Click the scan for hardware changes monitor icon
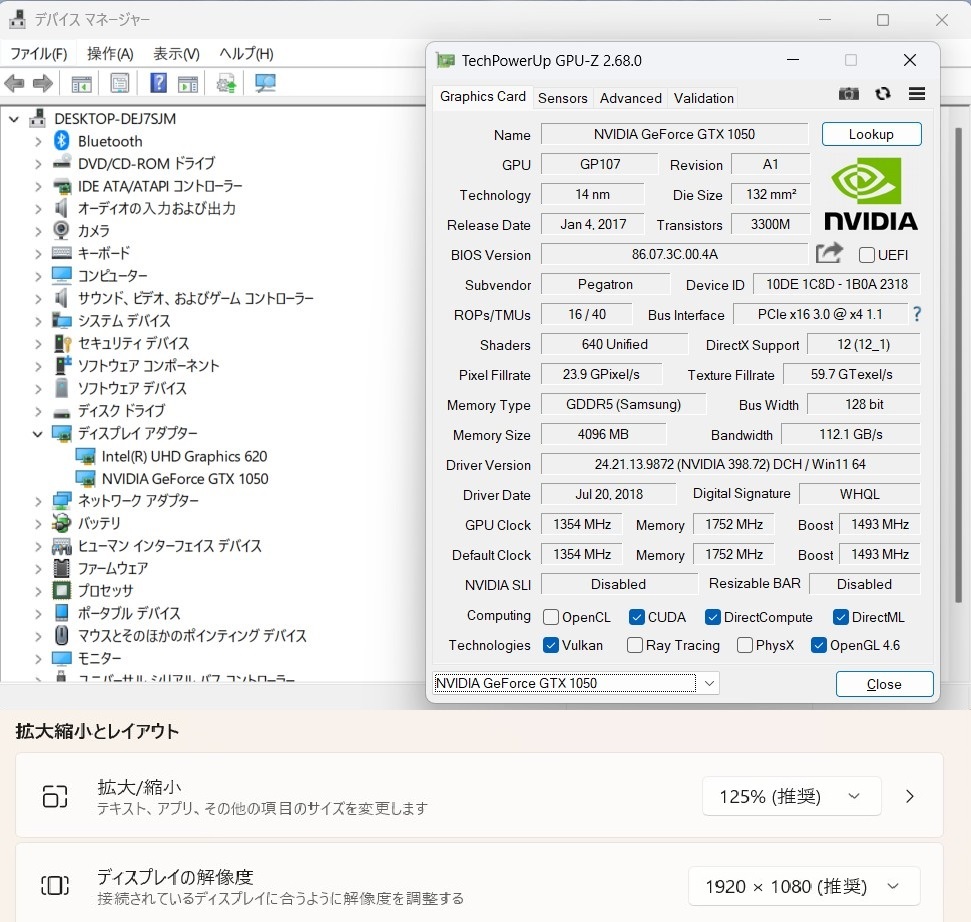This screenshot has width=971, height=922. click(x=265, y=84)
